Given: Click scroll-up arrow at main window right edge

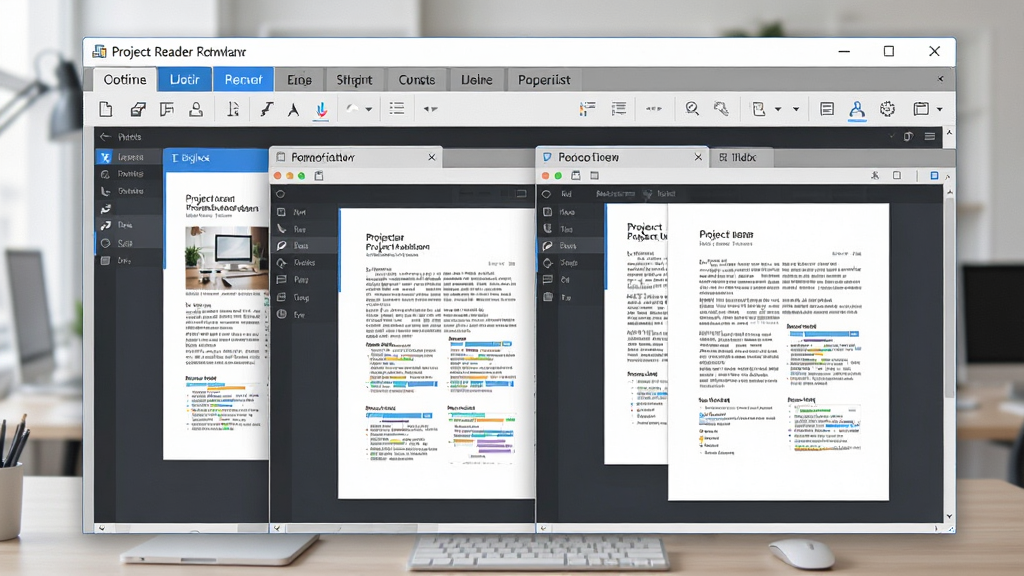Looking at the screenshot, I should [950, 133].
